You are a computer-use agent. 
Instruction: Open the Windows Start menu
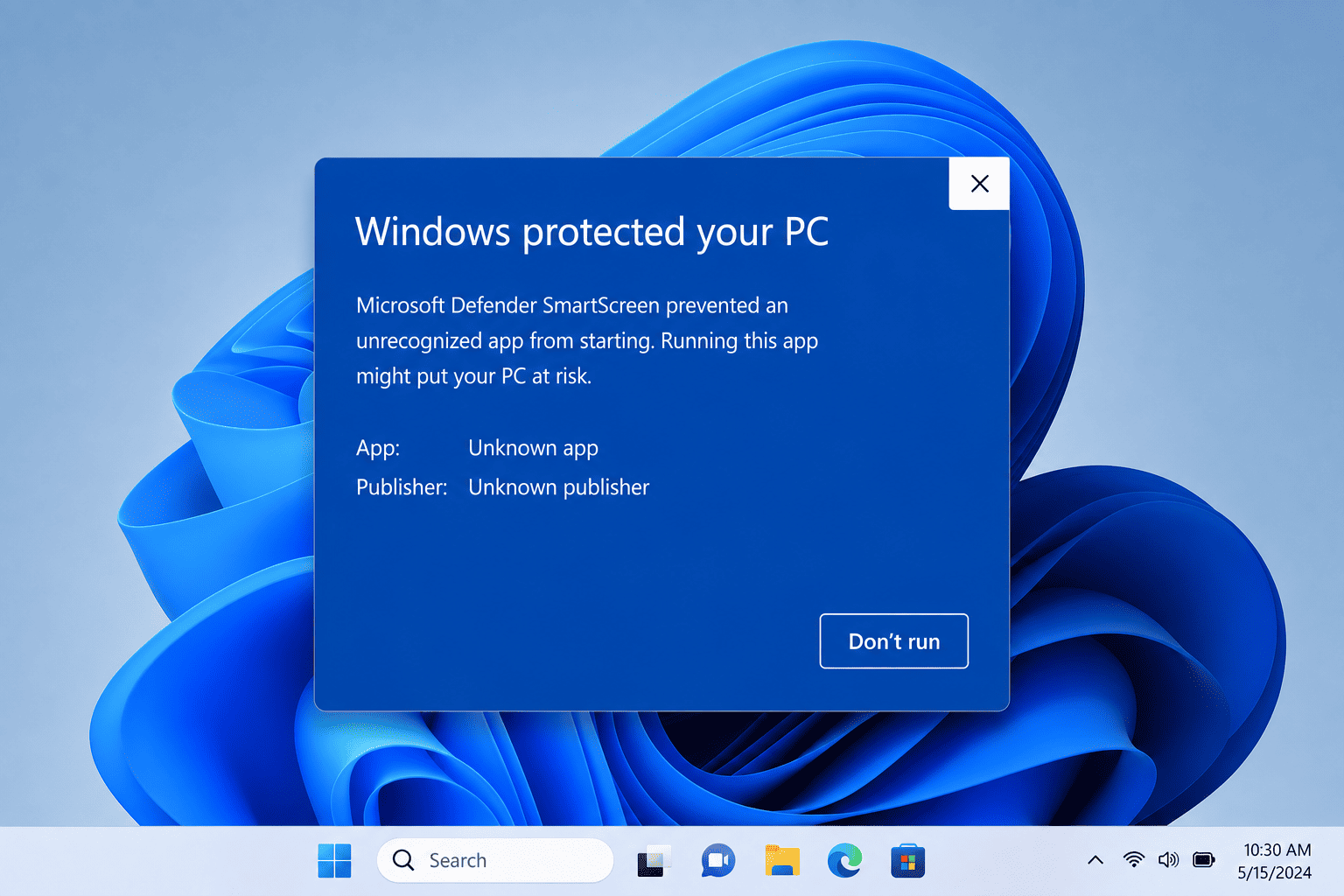(x=334, y=861)
